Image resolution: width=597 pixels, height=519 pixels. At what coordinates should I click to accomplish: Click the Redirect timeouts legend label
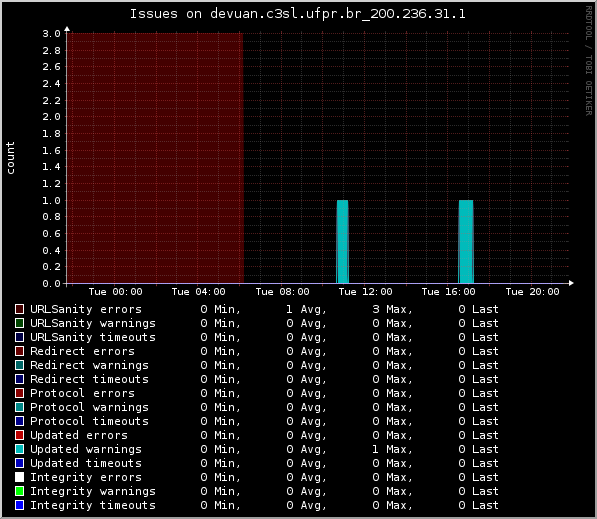pos(89,379)
